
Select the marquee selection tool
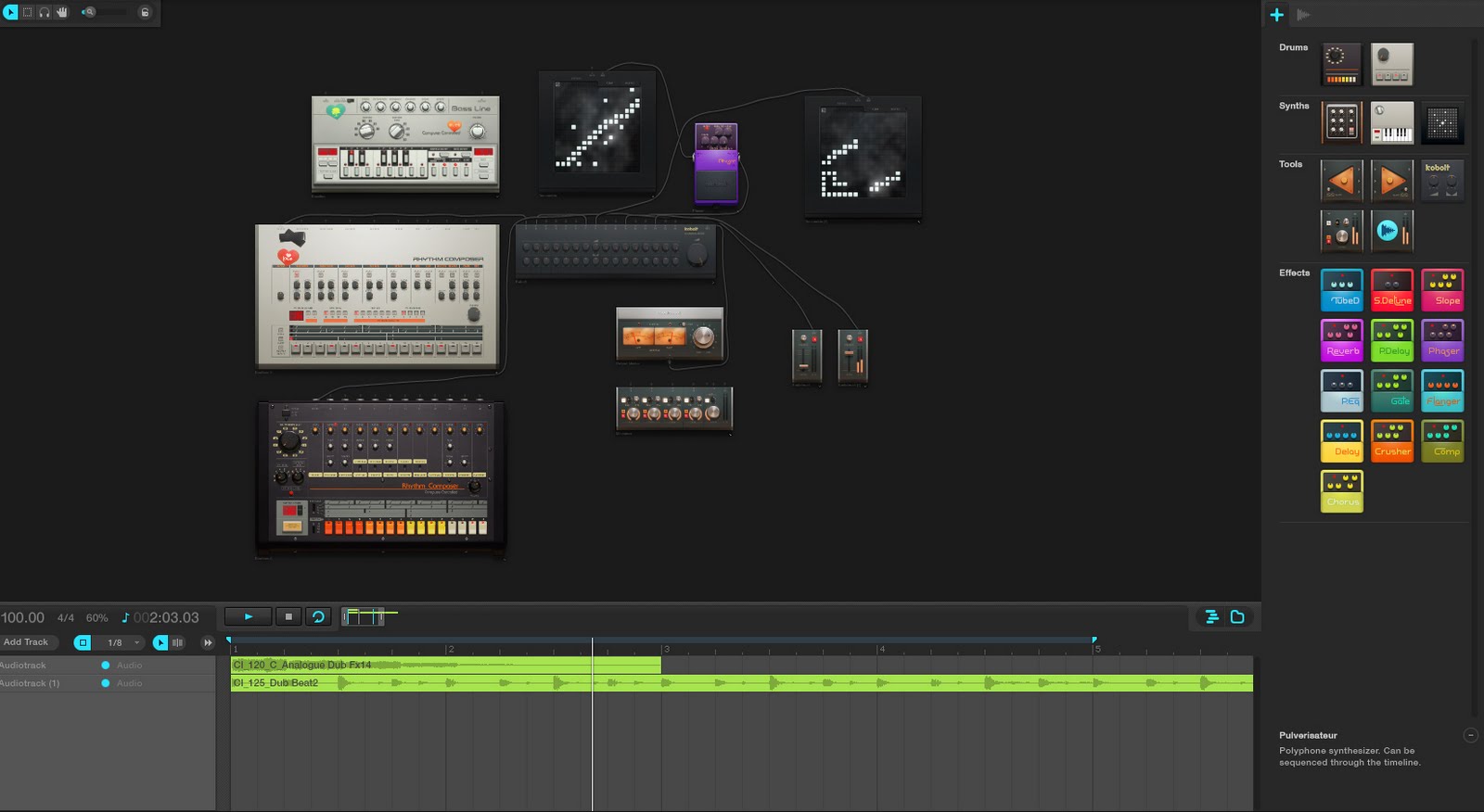click(x=28, y=12)
